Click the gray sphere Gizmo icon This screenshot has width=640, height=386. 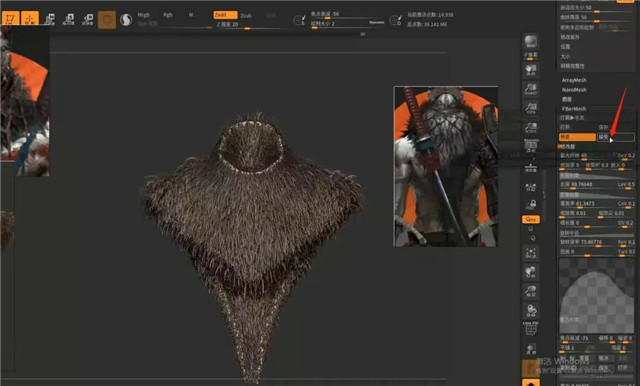126,20
